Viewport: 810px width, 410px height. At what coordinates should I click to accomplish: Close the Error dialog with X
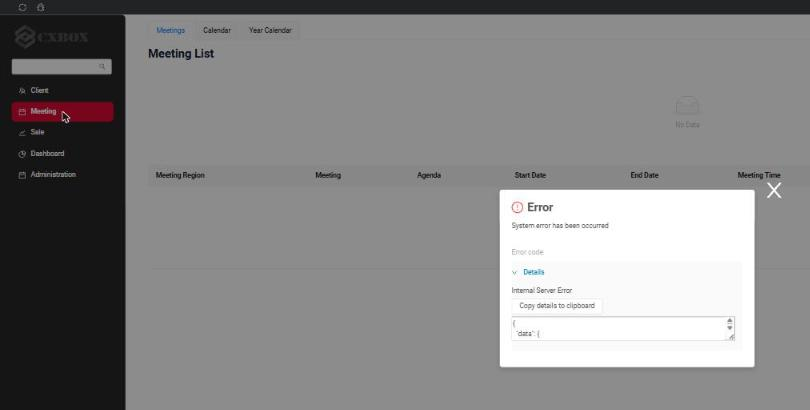coord(774,190)
